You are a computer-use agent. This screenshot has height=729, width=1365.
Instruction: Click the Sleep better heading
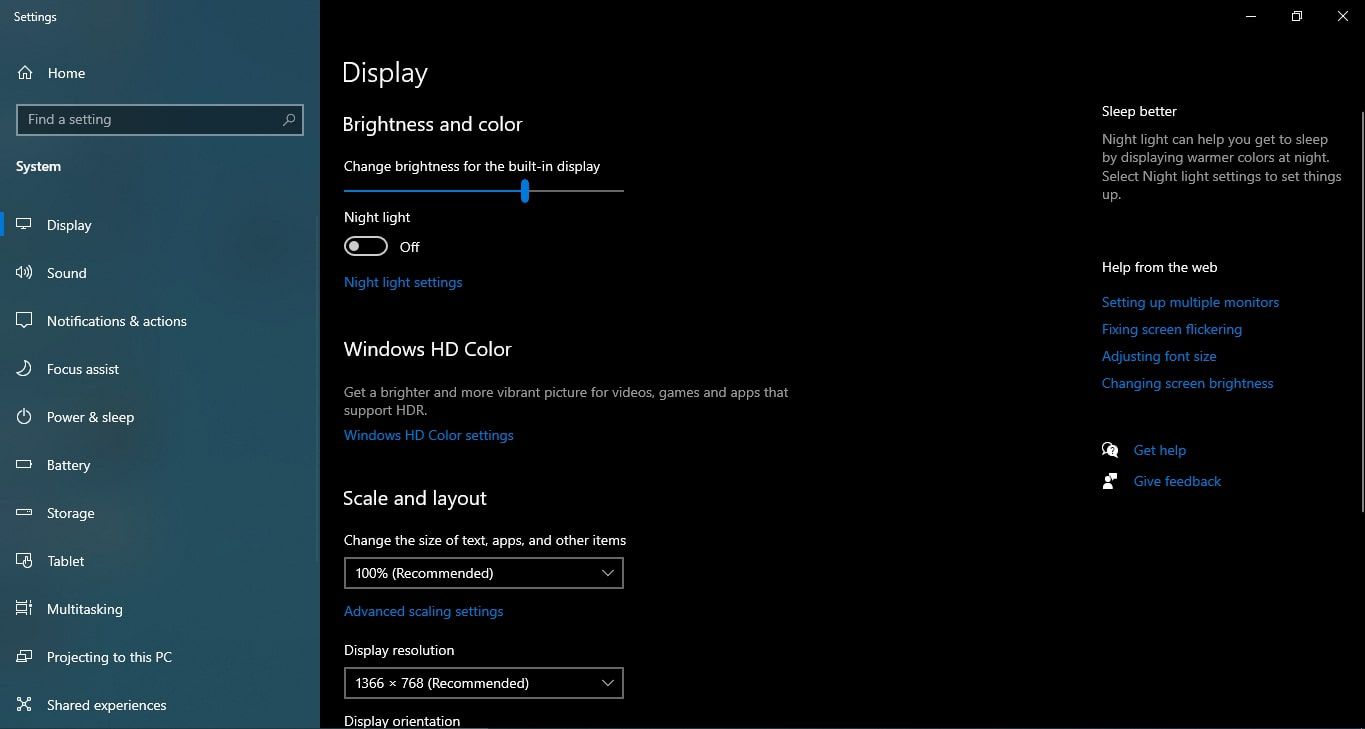(1139, 111)
